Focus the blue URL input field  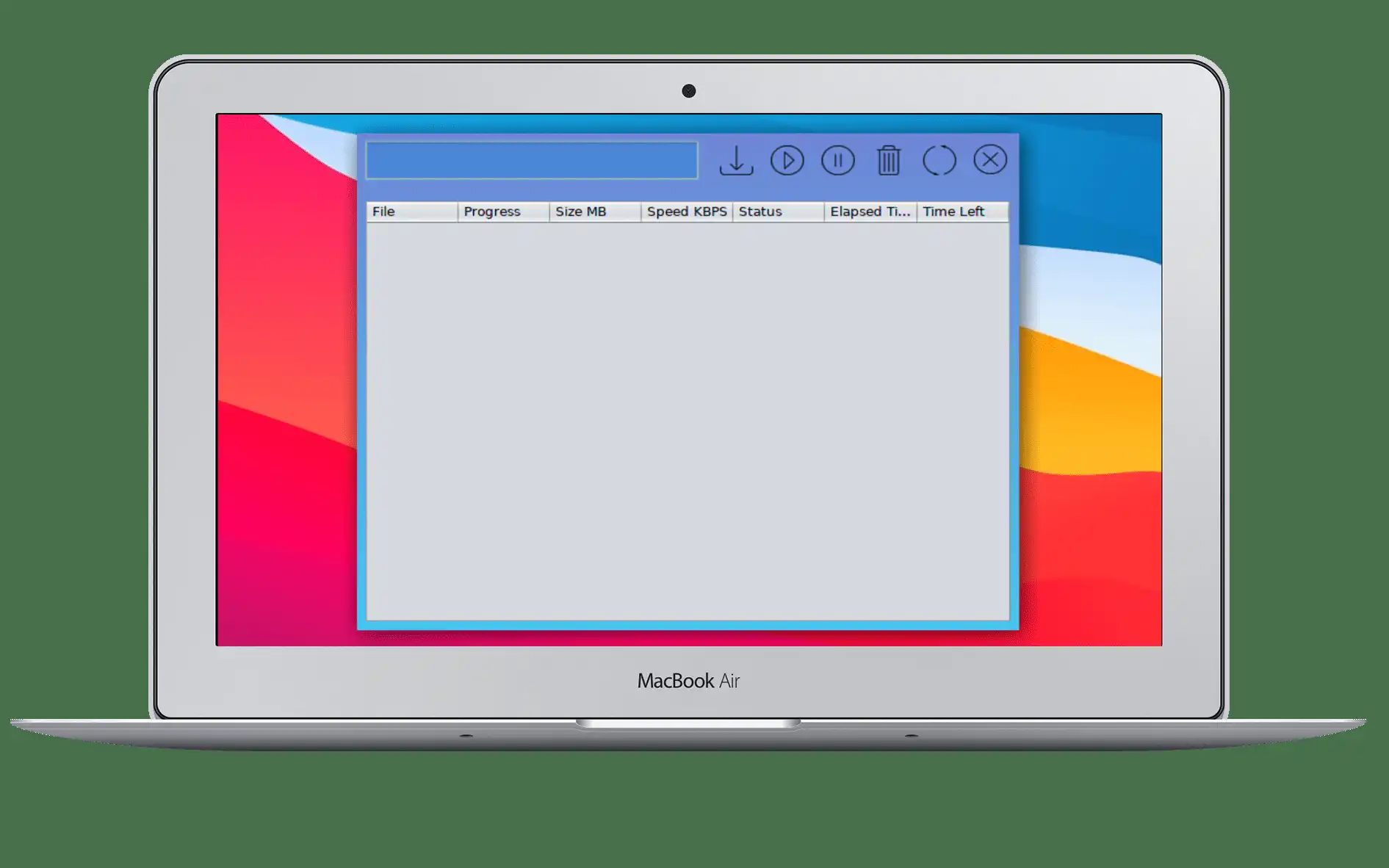click(532, 160)
